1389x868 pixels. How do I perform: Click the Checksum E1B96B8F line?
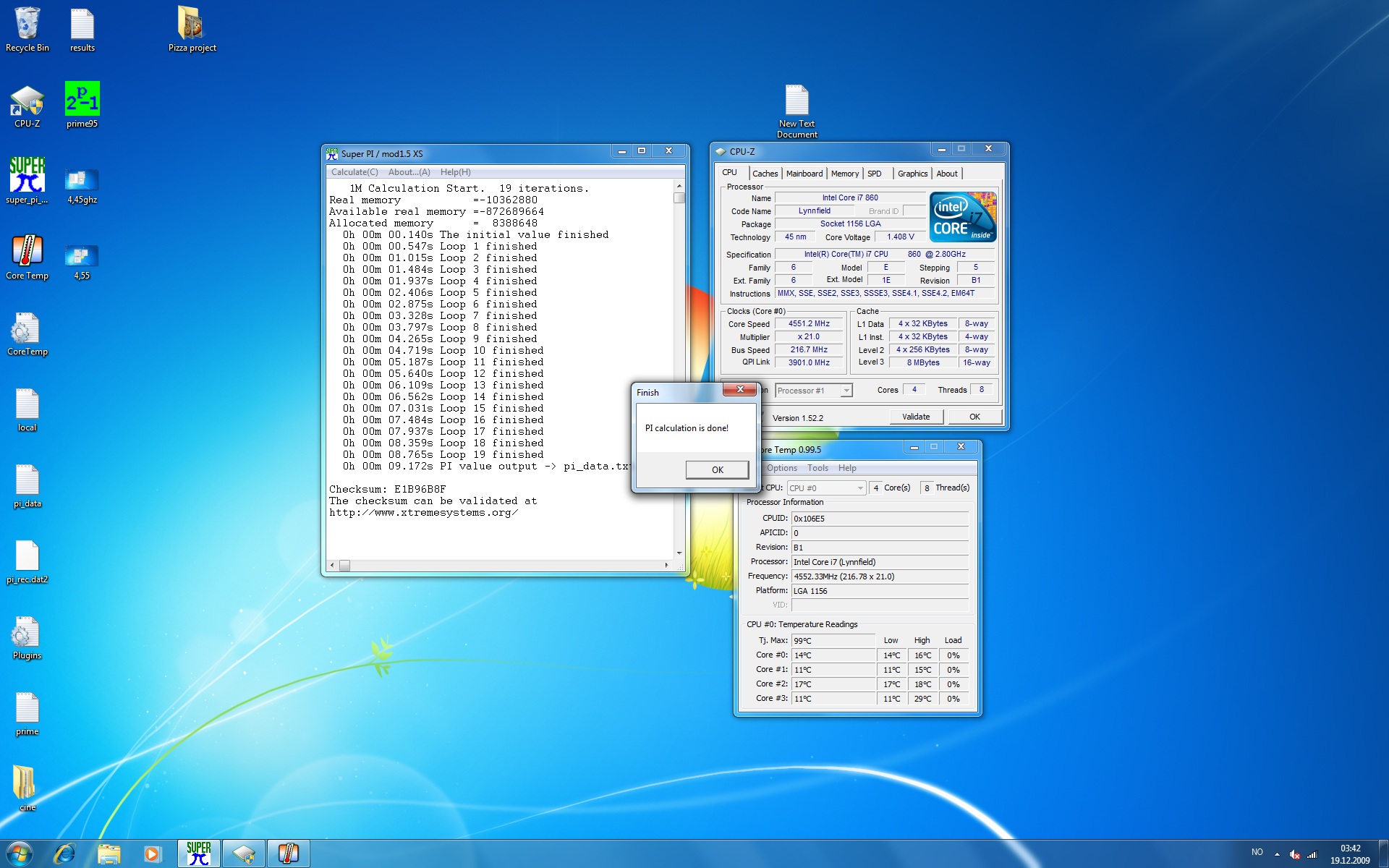tap(388, 490)
